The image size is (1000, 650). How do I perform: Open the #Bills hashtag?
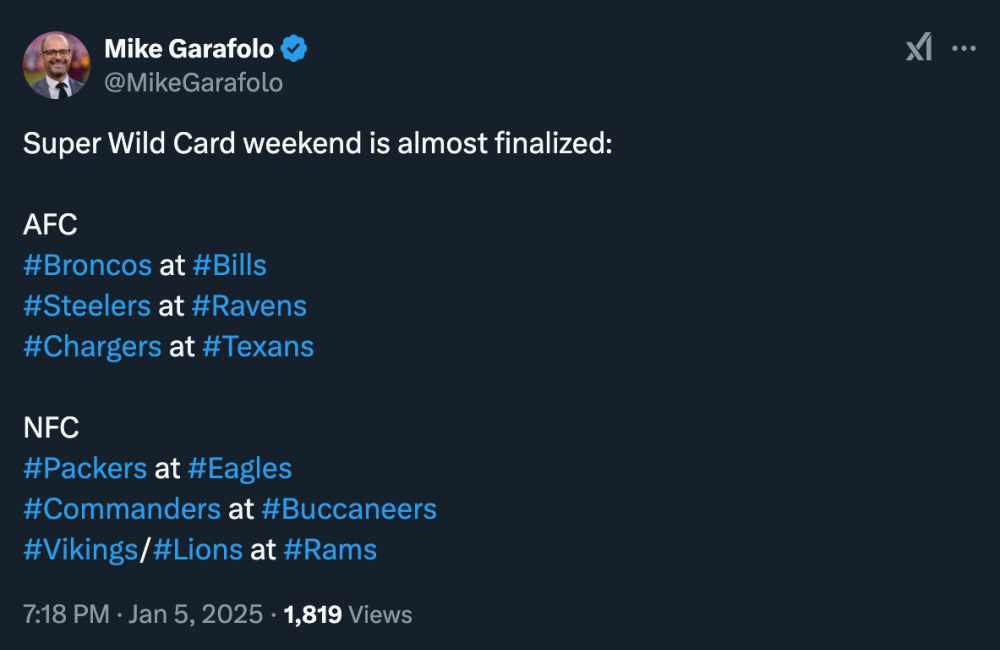click(229, 265)
